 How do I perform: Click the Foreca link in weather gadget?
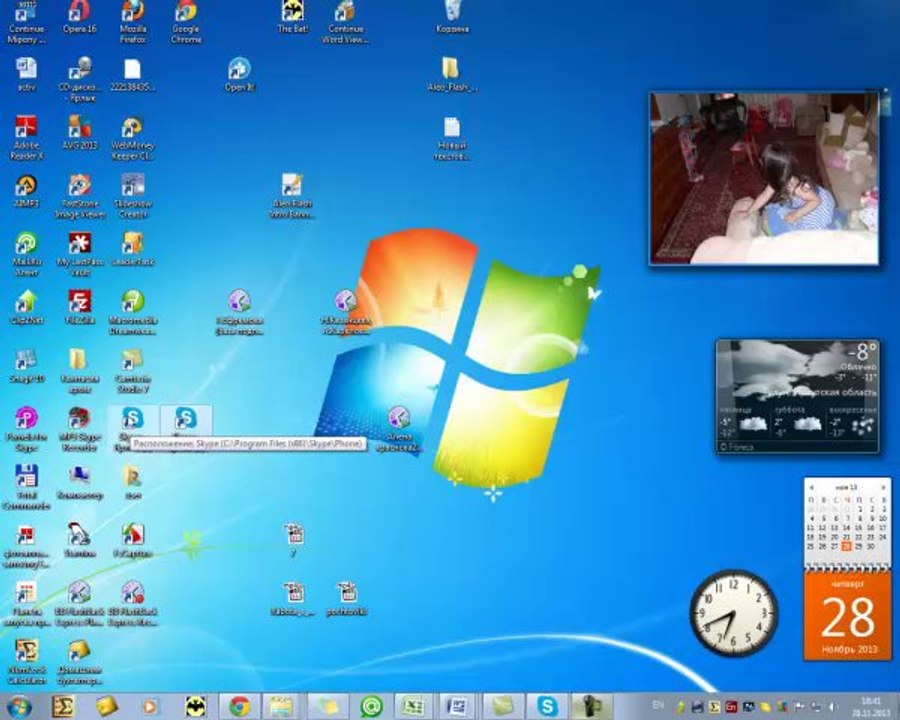point(737,447)
